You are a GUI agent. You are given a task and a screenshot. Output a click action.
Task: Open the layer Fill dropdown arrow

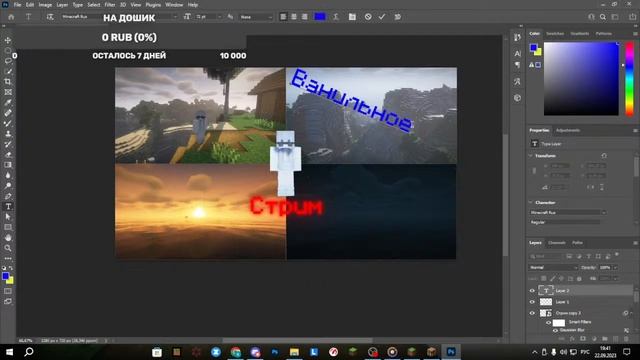(615, 278)
